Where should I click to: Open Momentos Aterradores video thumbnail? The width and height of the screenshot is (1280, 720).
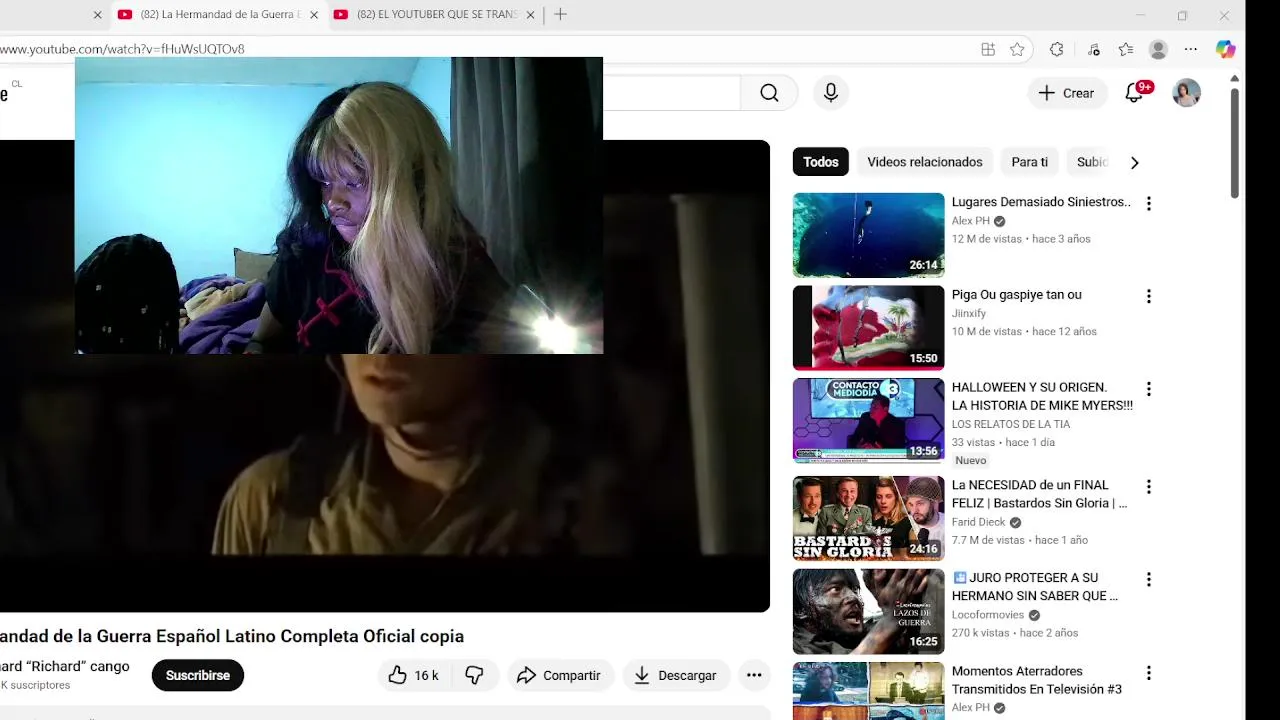(868, 691)
